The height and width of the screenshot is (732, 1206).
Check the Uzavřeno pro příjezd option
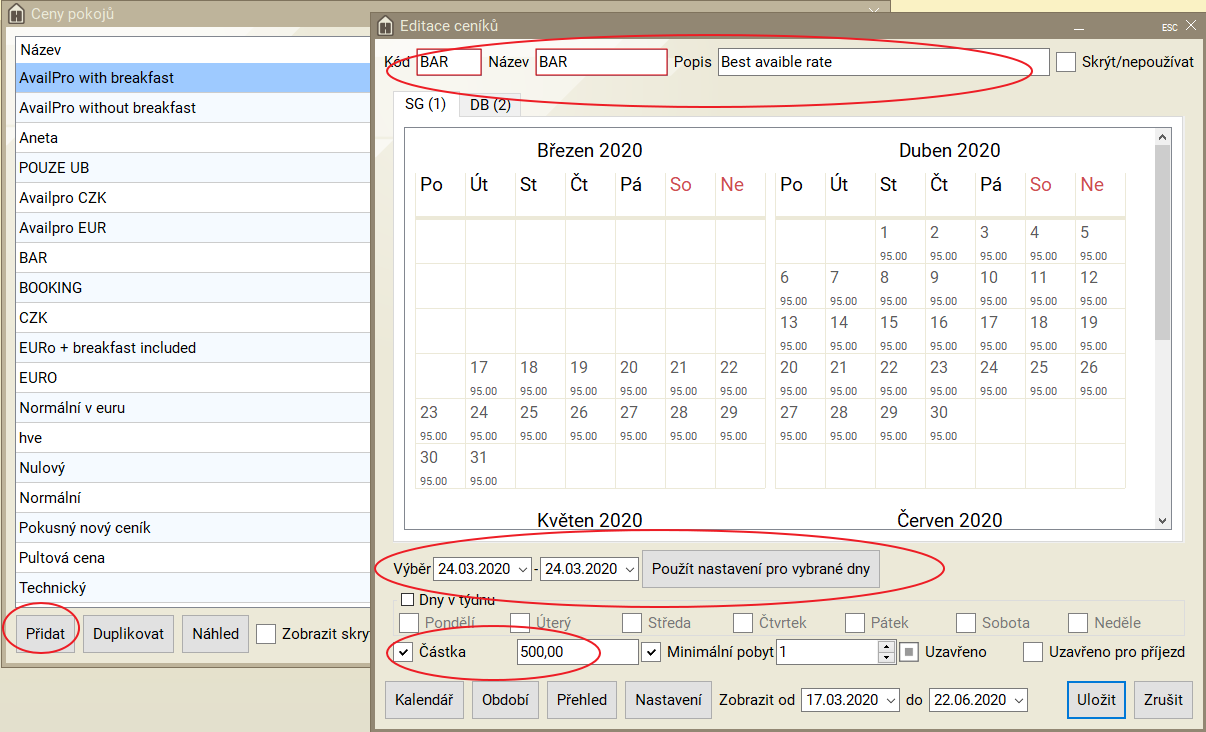point(1033,652)
